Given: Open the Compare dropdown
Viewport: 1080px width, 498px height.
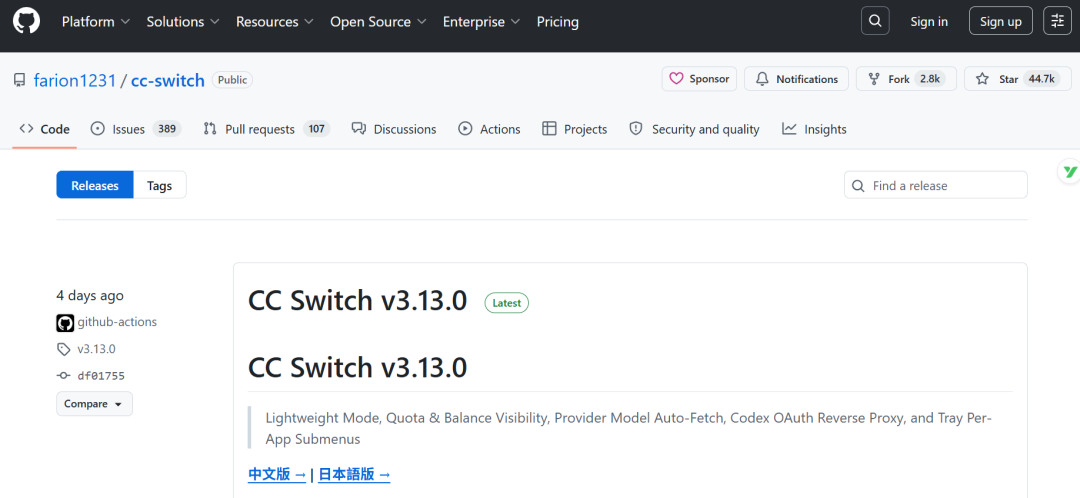Looking at the screenshot, I should tap(94, 404).
